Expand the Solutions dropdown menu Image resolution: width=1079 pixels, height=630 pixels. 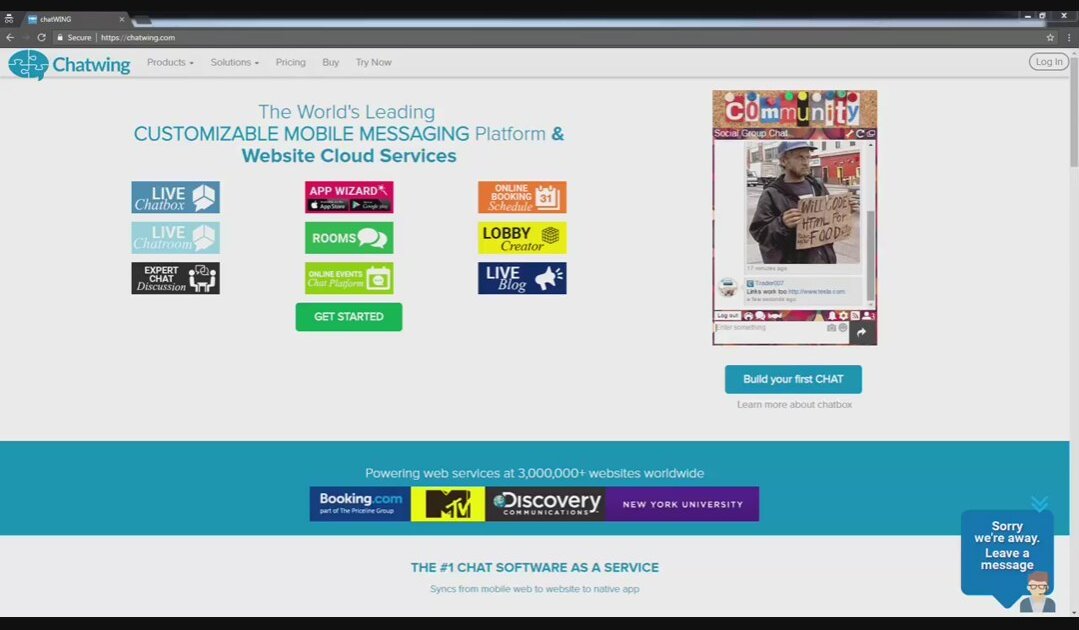235,62
